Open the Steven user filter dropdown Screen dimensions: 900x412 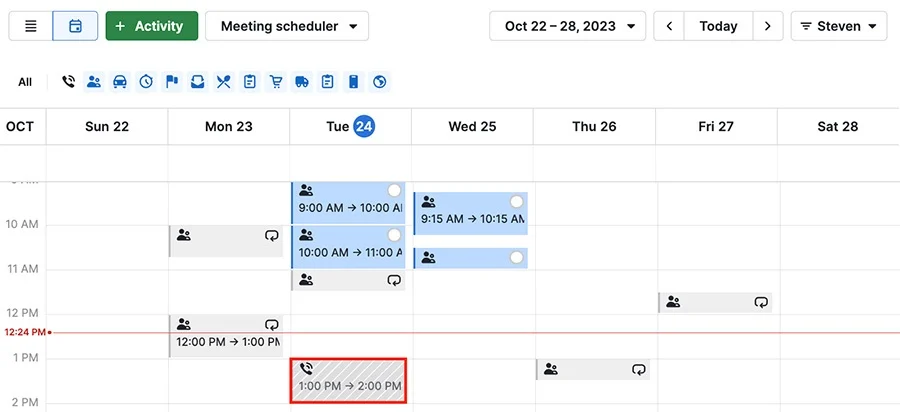tap(838, 26)
